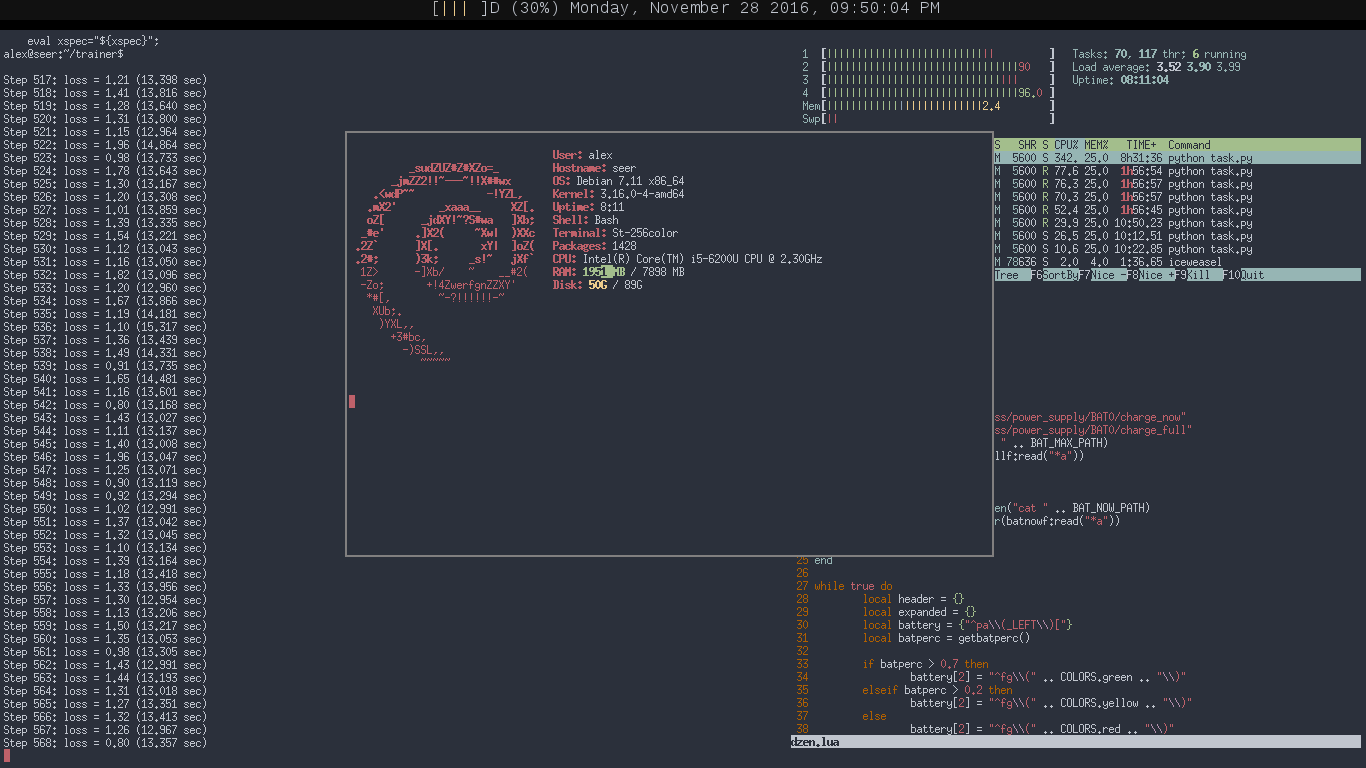Sort htop by the TIME+ column header
1366x768 pixels.
[x=1141, y=145]
